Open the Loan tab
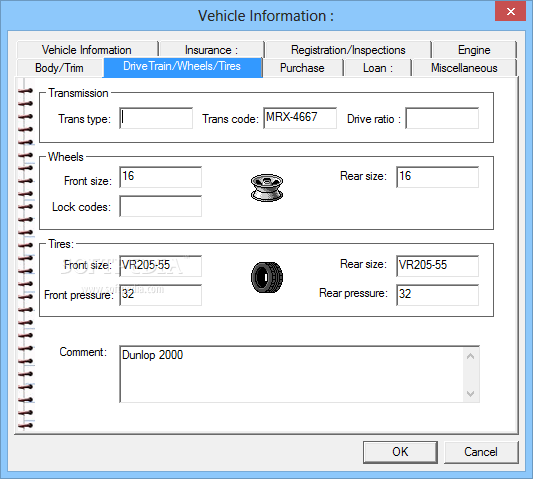Viewport: 533px width, 479px height. click(x=378, y=68)
